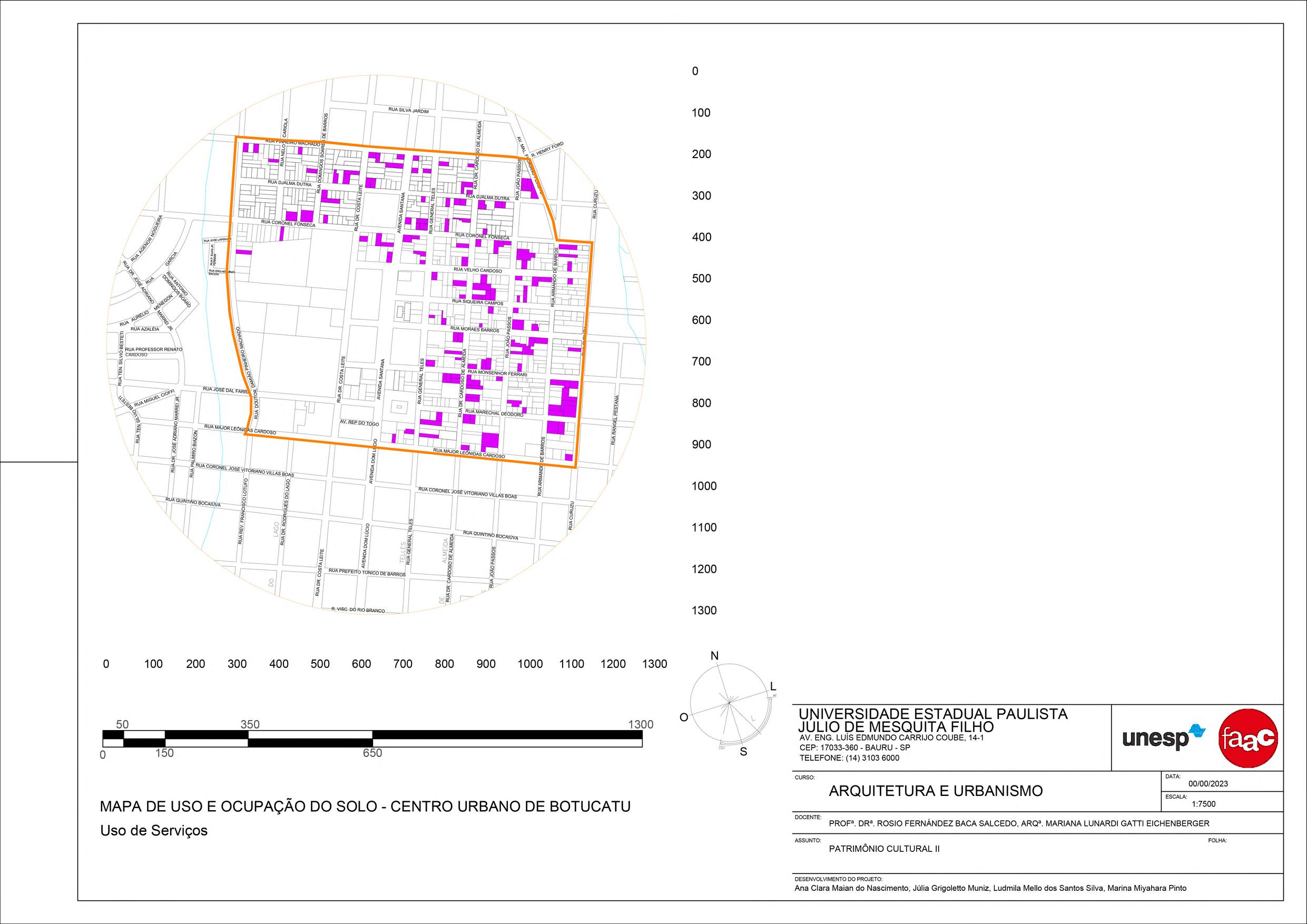Click the 350 label on scale bar
This screenshot has width=1307, height=924.
tap(250, 725)
